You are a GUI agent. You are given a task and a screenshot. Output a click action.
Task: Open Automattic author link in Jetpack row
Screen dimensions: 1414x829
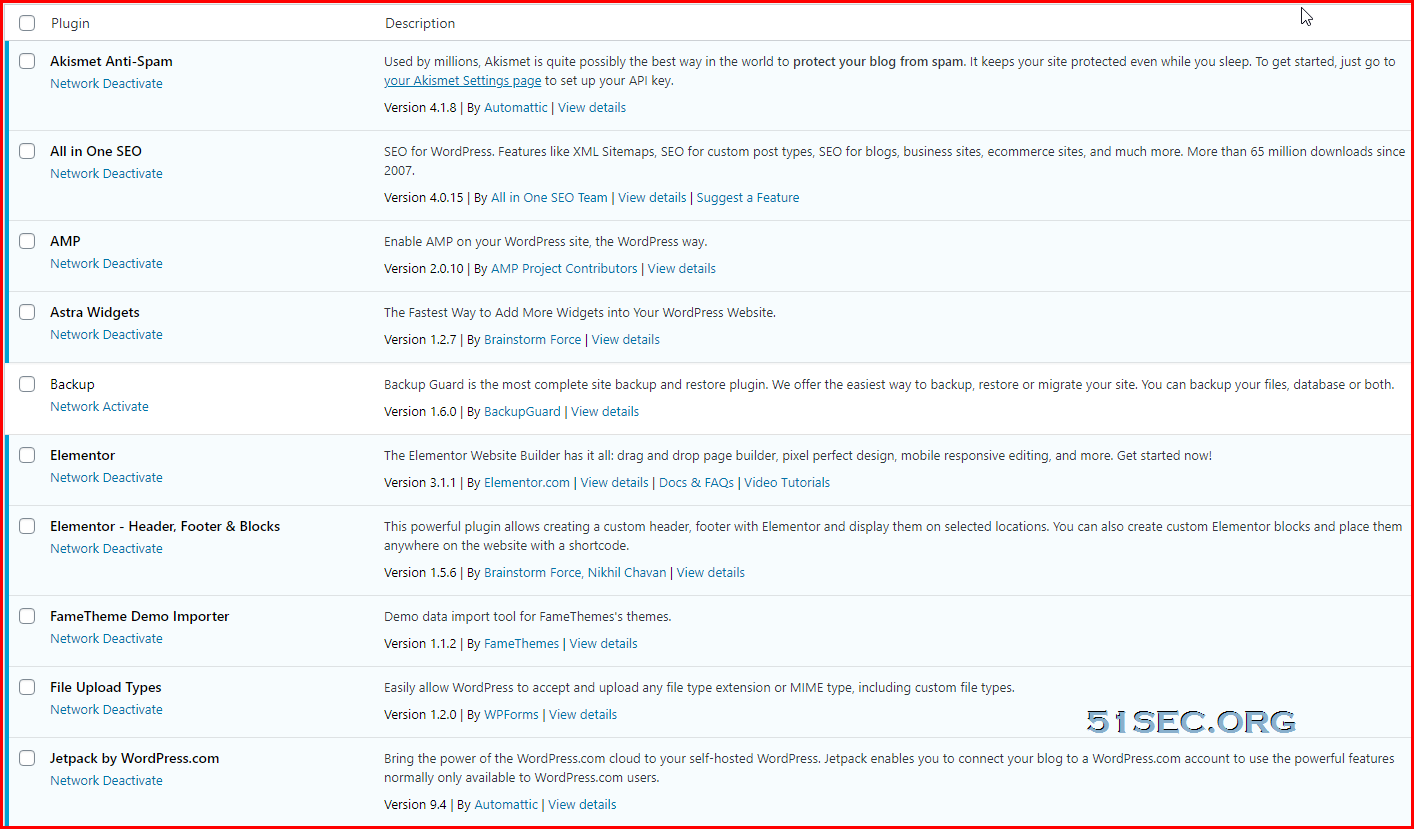coord(506,805)
